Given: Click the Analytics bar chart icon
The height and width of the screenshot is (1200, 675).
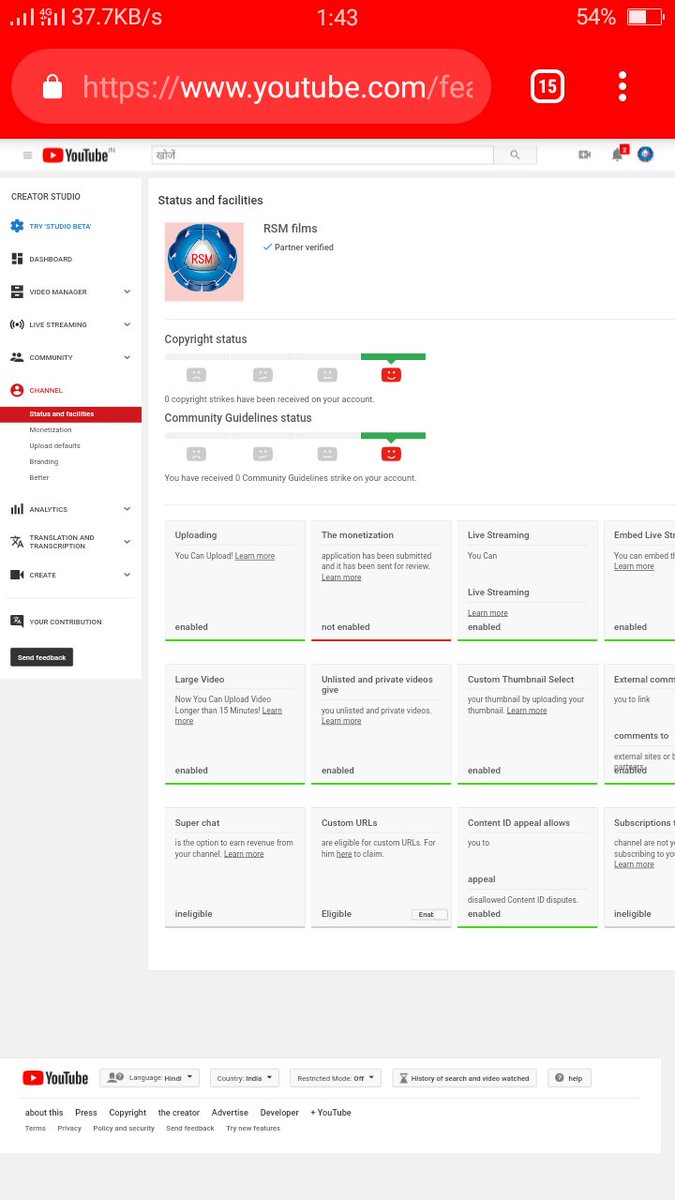Looking at the screenshot, I should [17, 509].
